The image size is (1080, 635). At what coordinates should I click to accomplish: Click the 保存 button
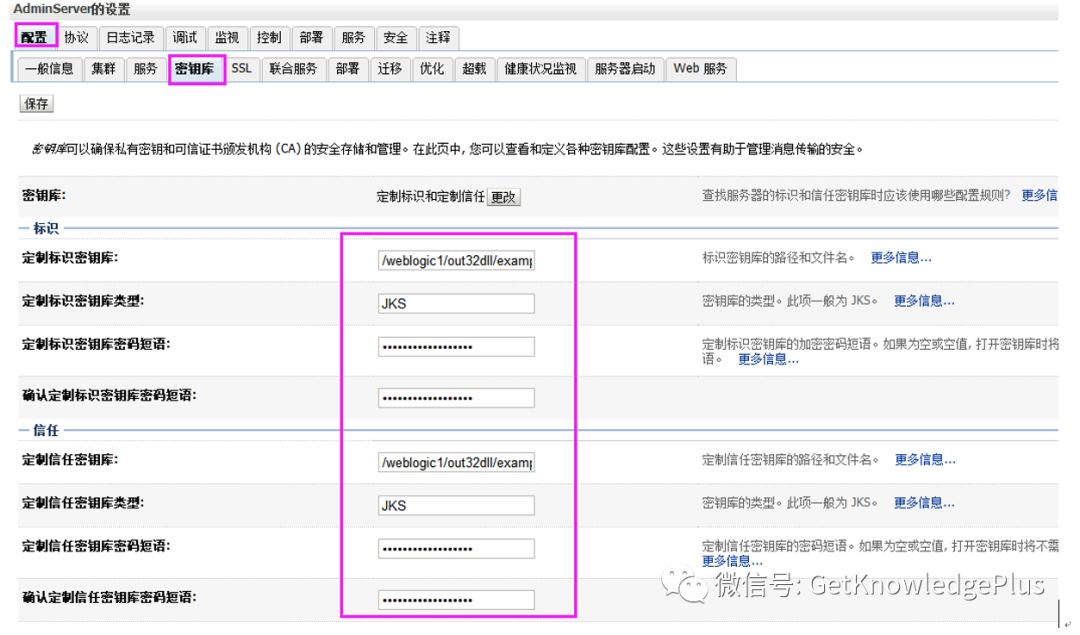pyautogui.click(x=35, y=103)
